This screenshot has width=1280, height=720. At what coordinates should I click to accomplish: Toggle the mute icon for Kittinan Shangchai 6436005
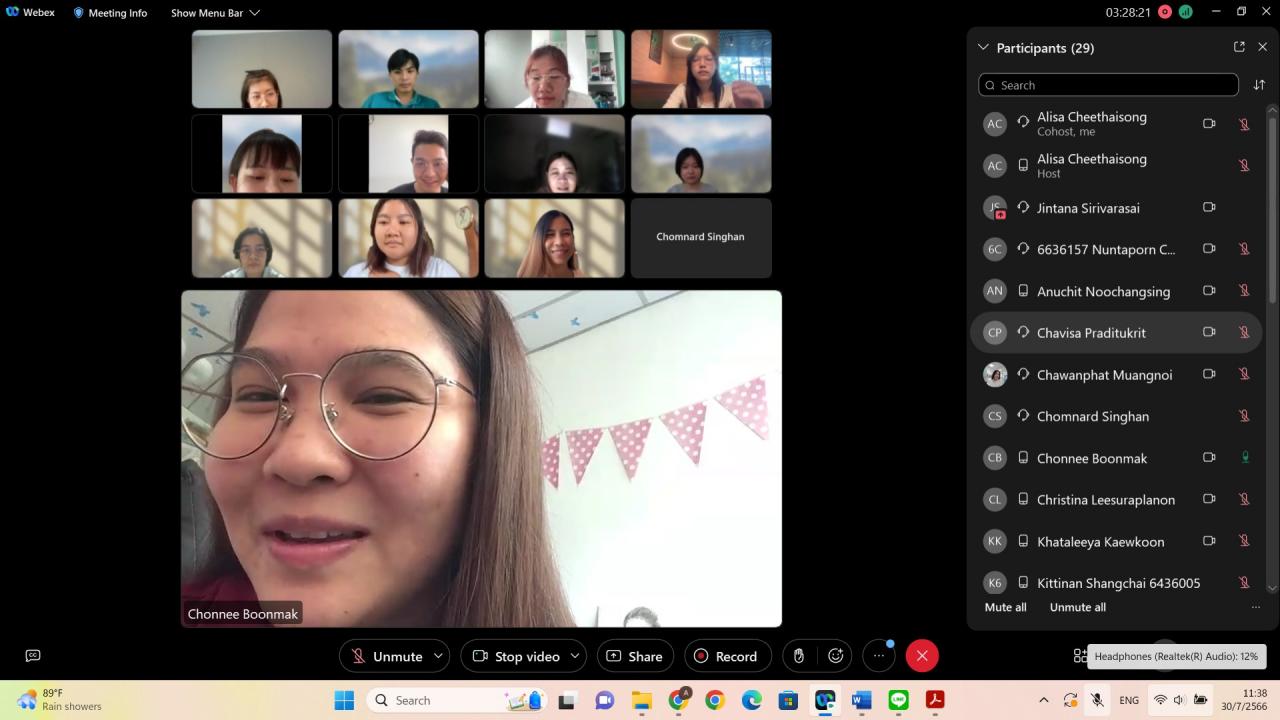[1245, 583]
